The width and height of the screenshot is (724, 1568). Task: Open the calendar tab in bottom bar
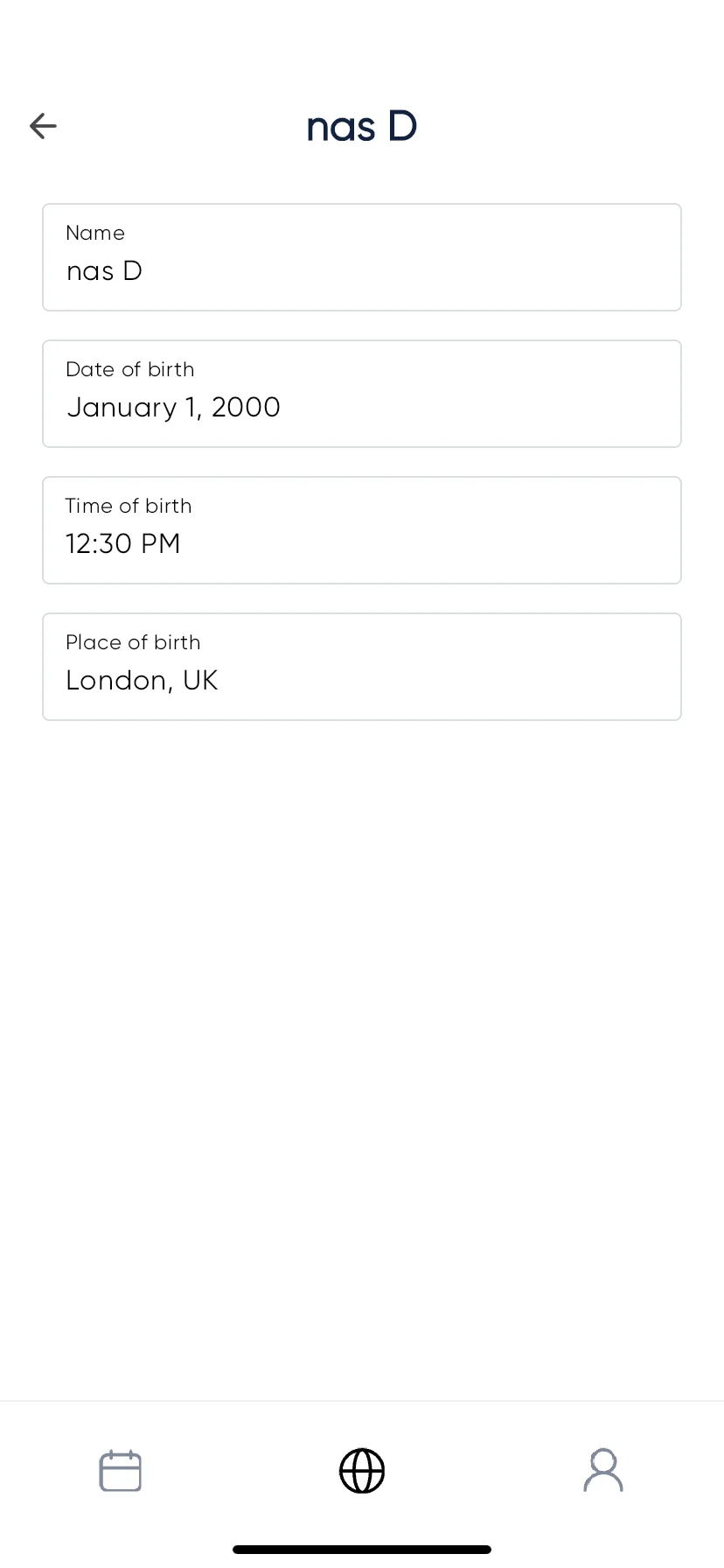point(121,1470)
